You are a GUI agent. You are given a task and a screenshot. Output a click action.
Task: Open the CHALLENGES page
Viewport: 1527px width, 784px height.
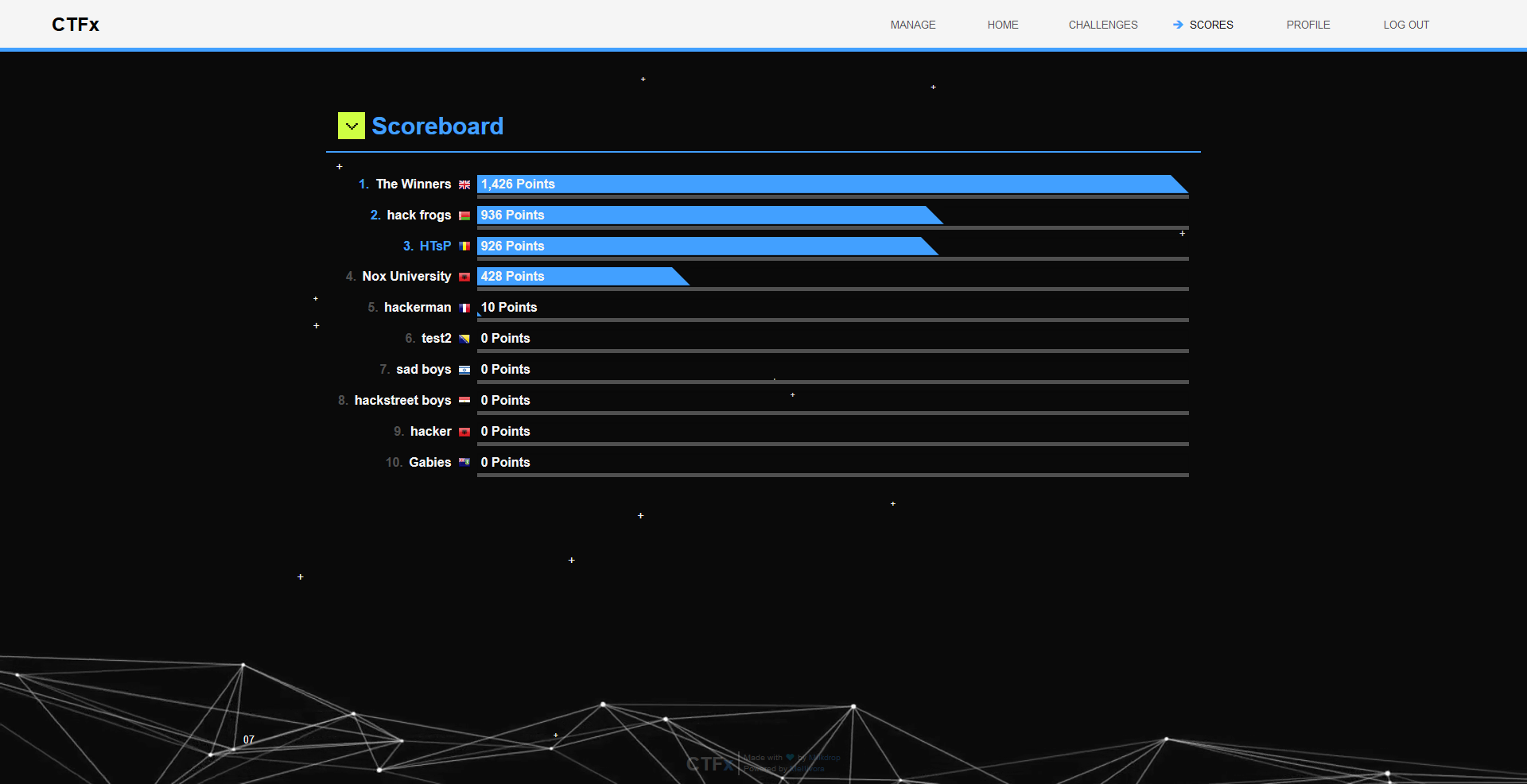coord(1103,25)
